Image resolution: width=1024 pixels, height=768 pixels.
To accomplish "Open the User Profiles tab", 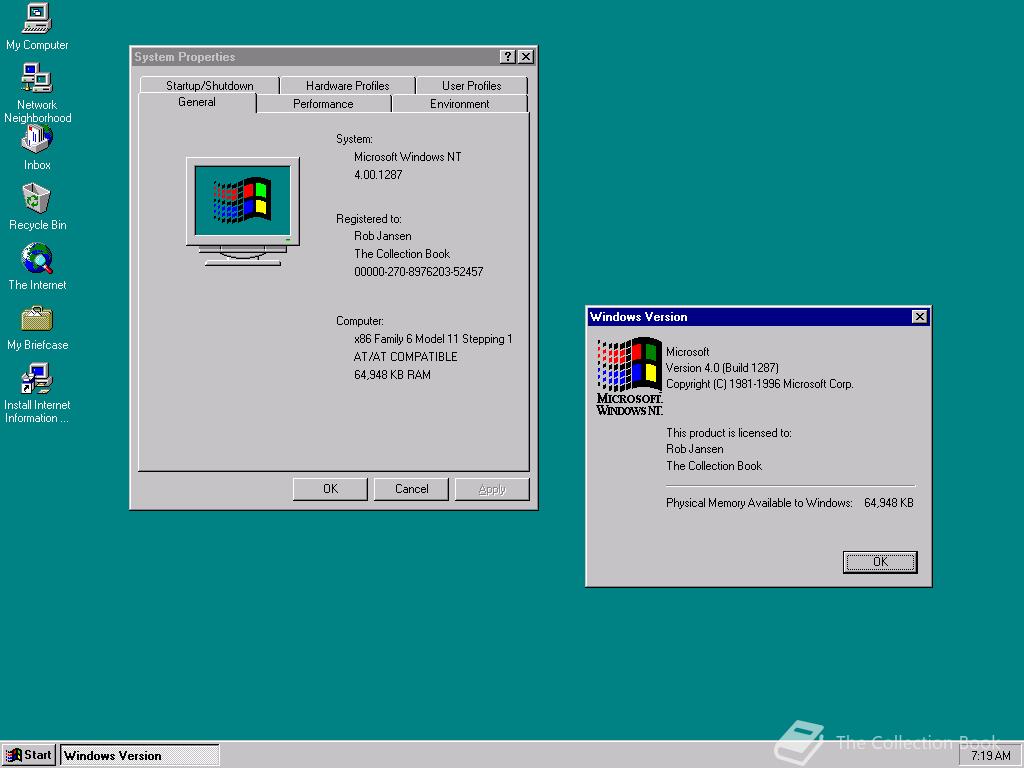I will (x=472, y=86).
